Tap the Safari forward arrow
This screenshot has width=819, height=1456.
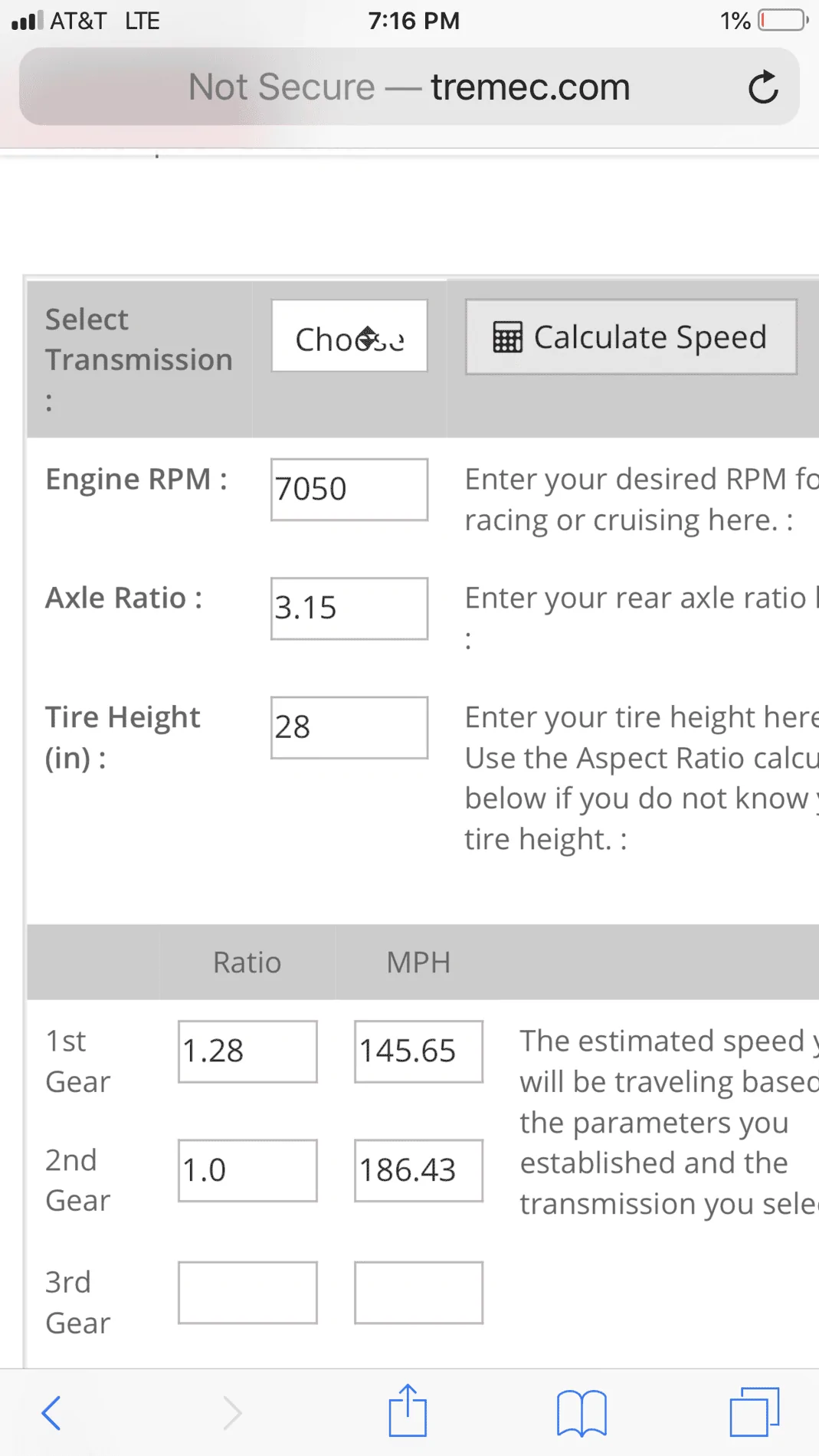click(x=233, y=1413)
